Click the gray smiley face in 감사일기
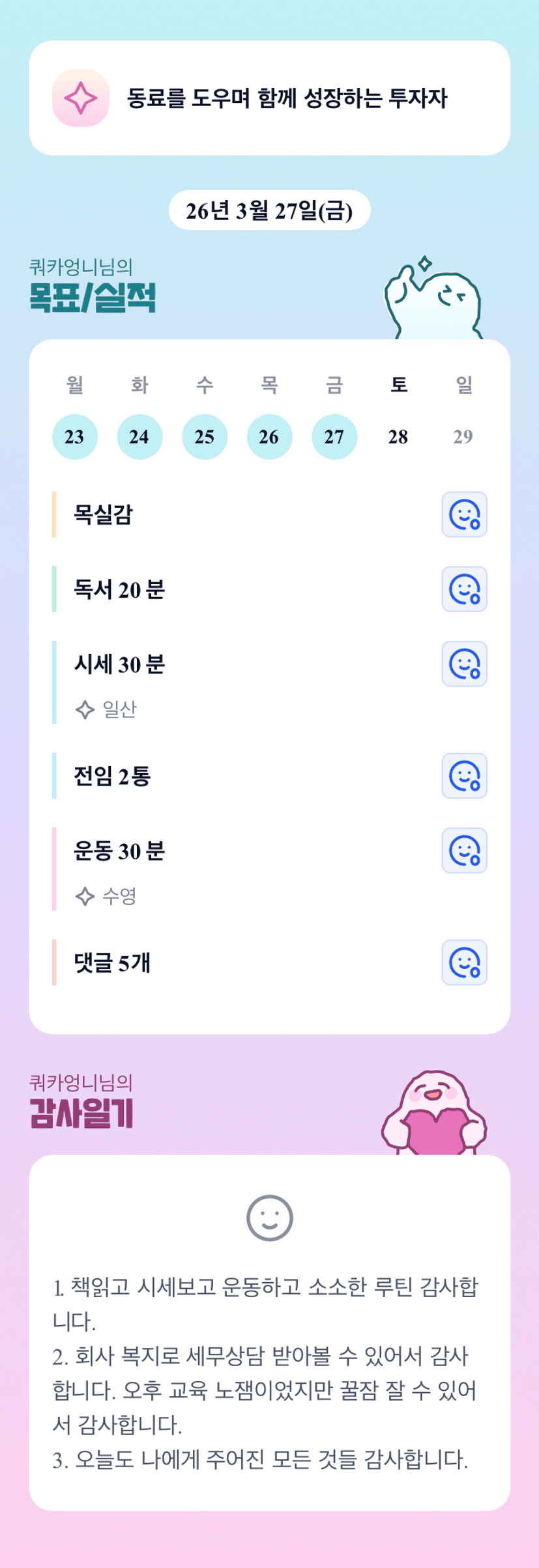The image size is (539, 1568). click(x=269, y=1218)
